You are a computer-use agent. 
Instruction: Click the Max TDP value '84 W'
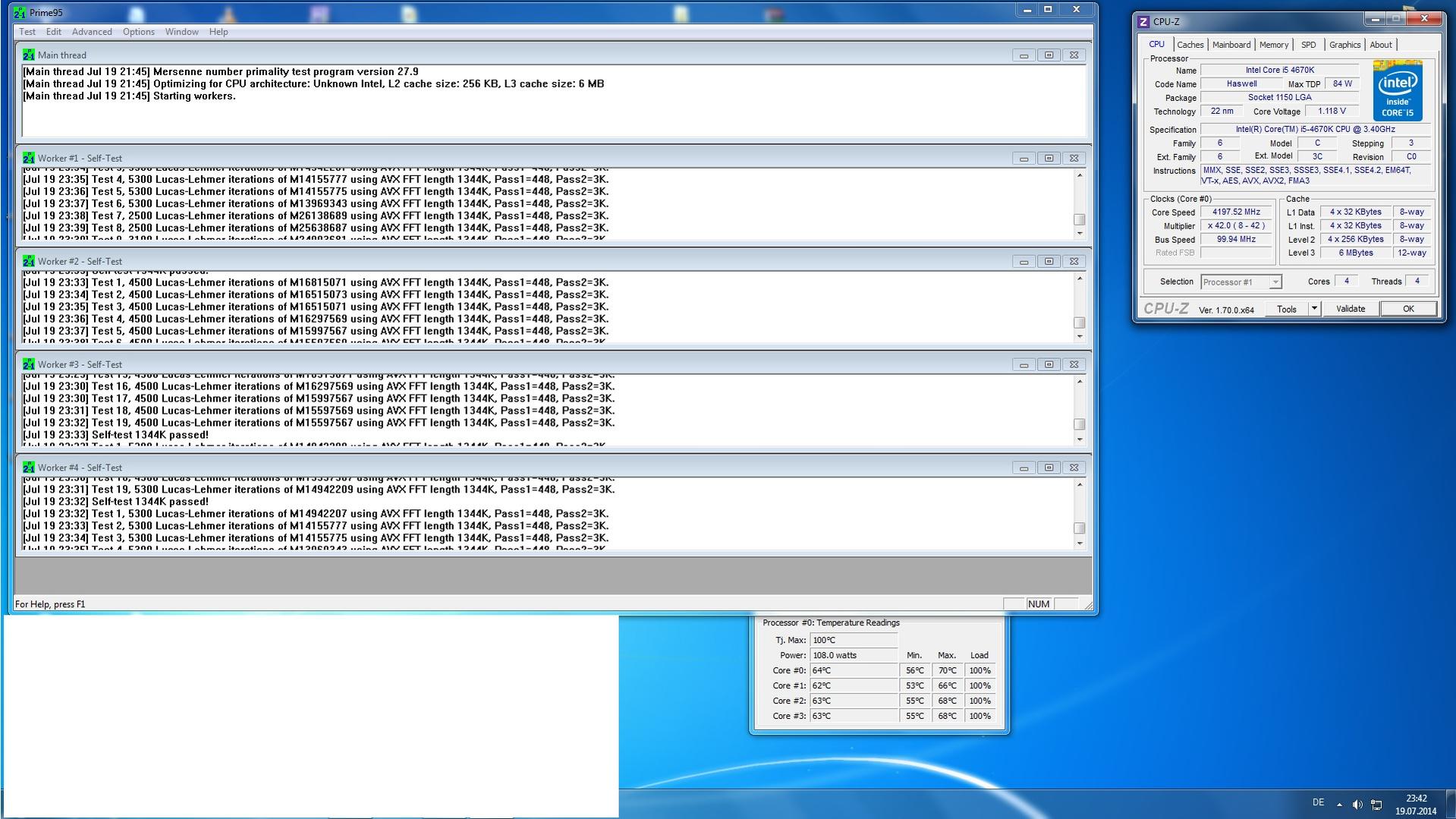coord(1342,84)
